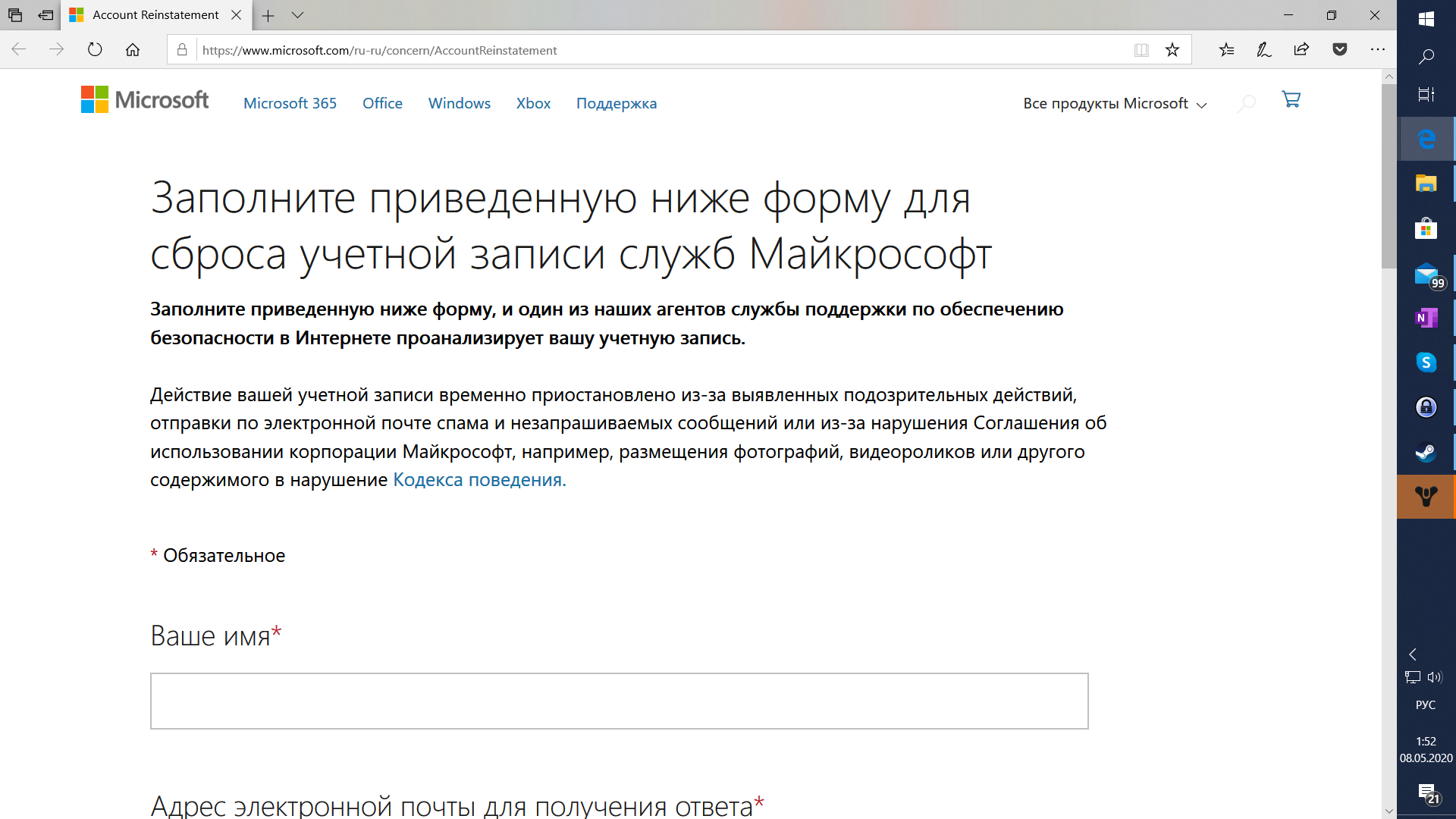Click scrollbar down arrow
This screenshot has width=1456, height=819.
(x=1389, y=811)
